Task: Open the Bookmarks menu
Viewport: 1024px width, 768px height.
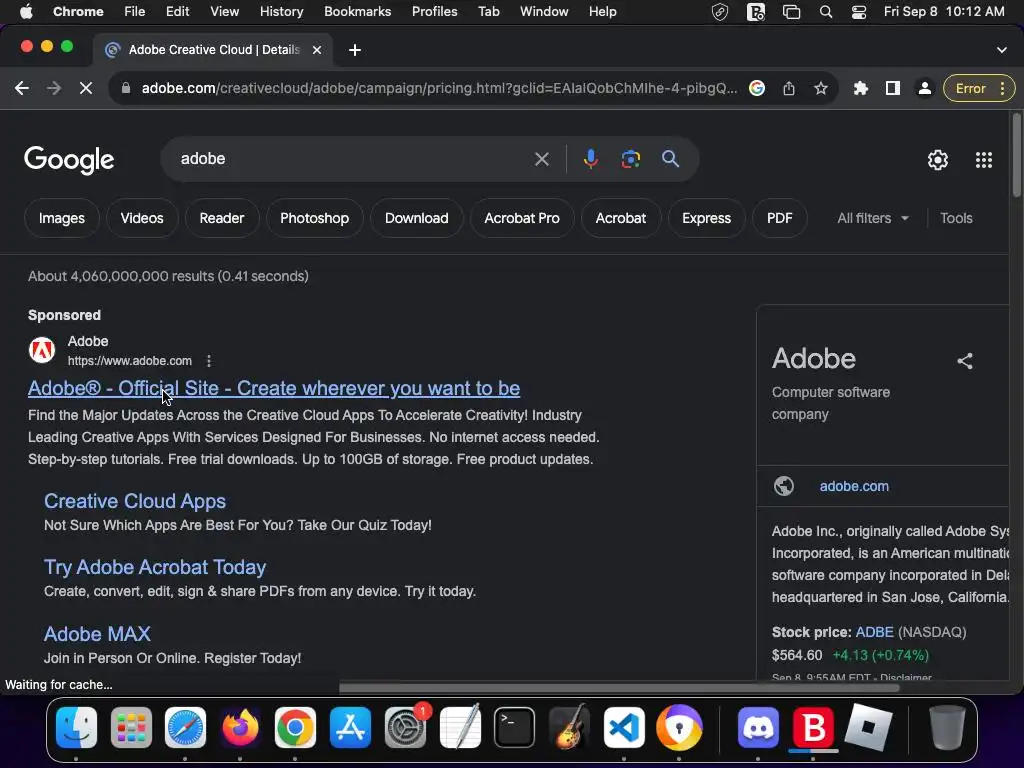Action: click(357, 12)
